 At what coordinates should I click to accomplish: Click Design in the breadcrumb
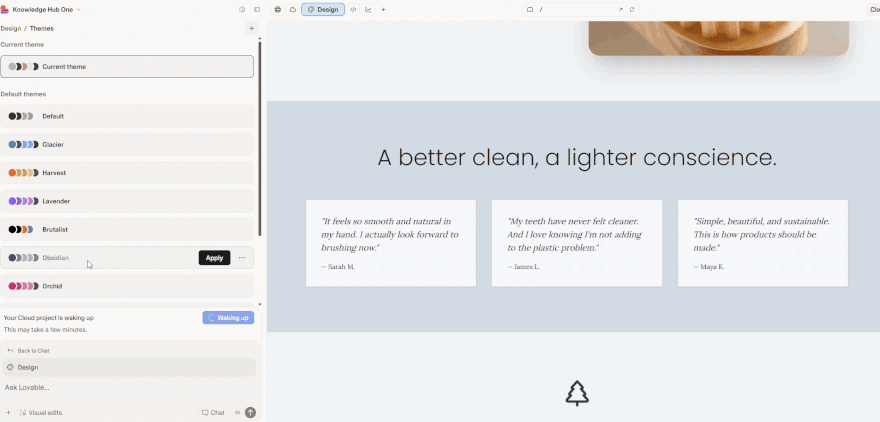pyautogui.click(x=10, y=28)
